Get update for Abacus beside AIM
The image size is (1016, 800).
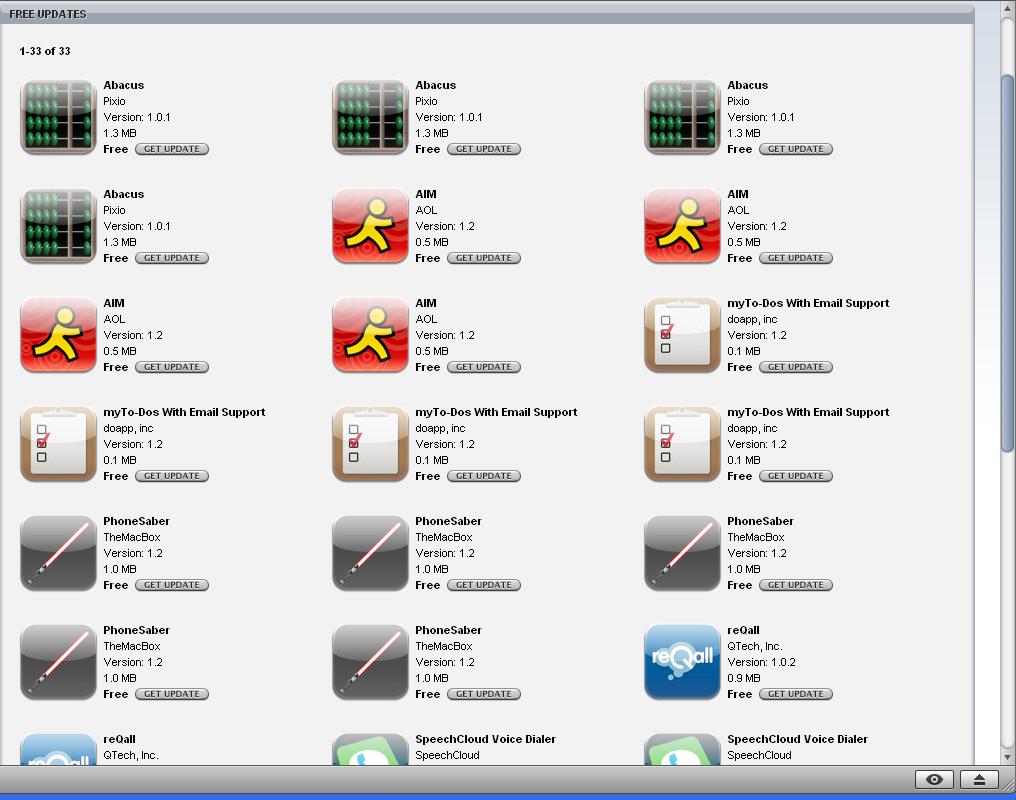click(x=172, y=258)
